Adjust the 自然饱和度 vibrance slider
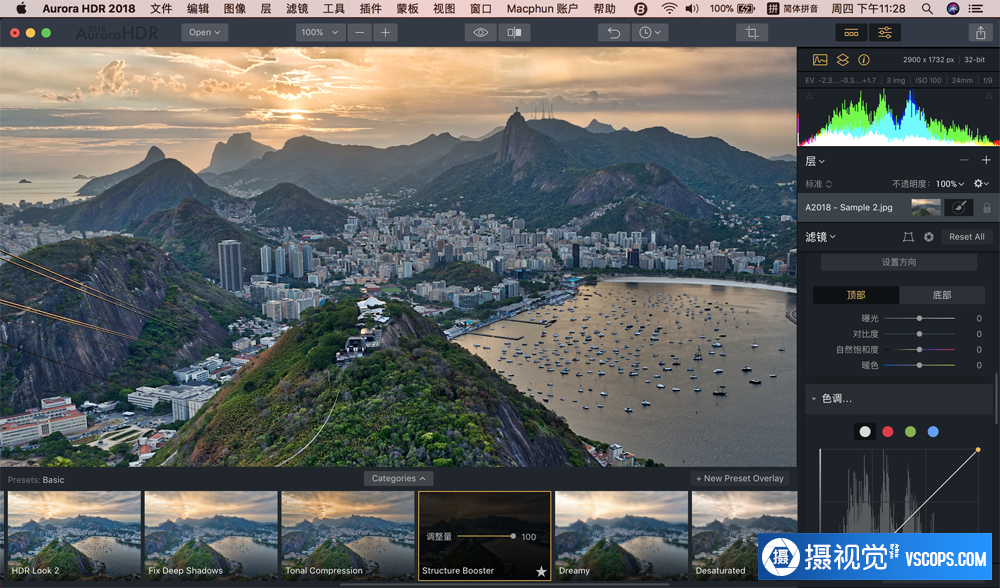Image resolution: width=1000 pixels, height=588 pixels. point(919,349)
